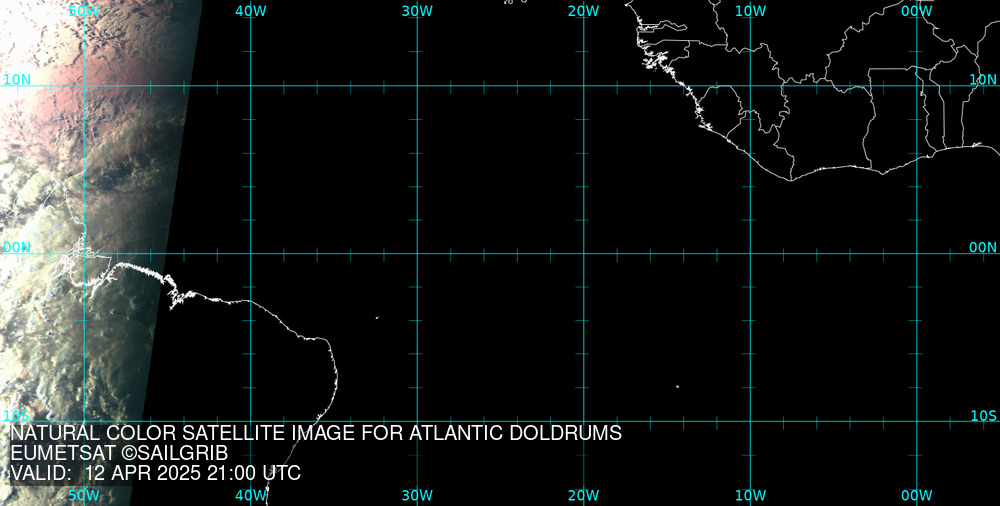The image size is (1000, 506).
Task: Click the equator and 20W grid intersection
Action: click(x=584, y=253)
